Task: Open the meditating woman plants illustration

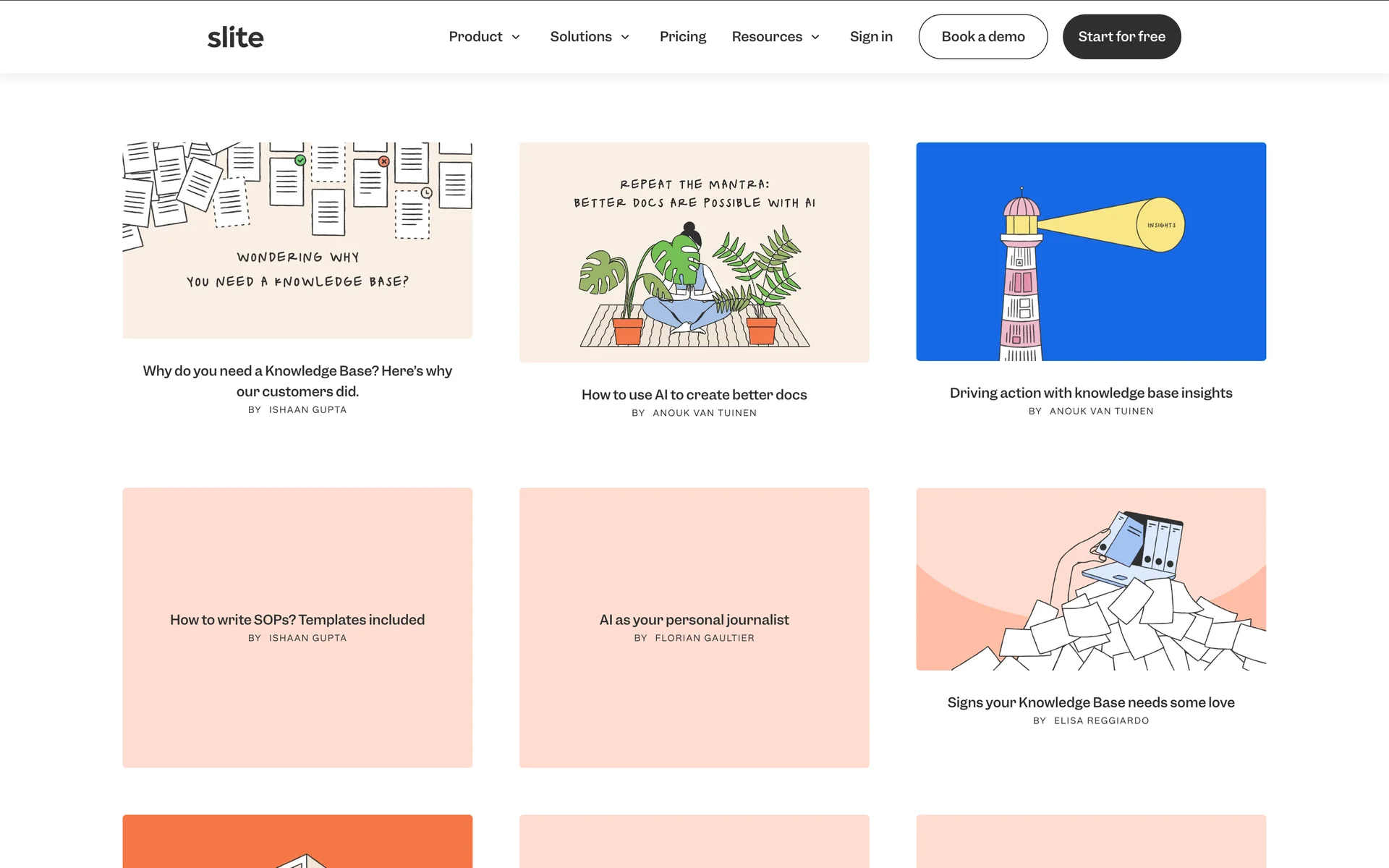Action: (694, 252)
